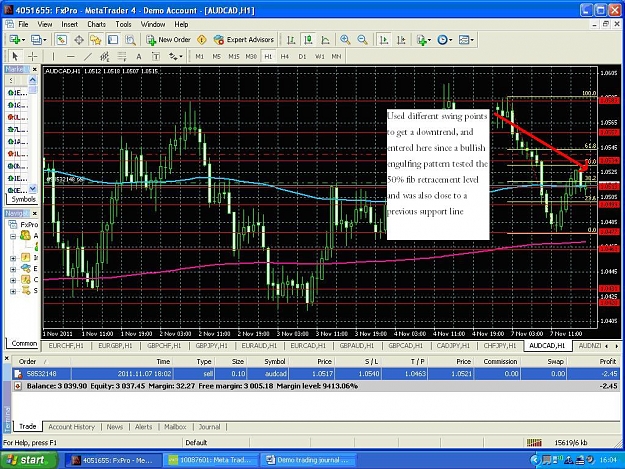Switch timeframe to M1
This screenshot has height=469, width=625.
[x=200, y=57]
